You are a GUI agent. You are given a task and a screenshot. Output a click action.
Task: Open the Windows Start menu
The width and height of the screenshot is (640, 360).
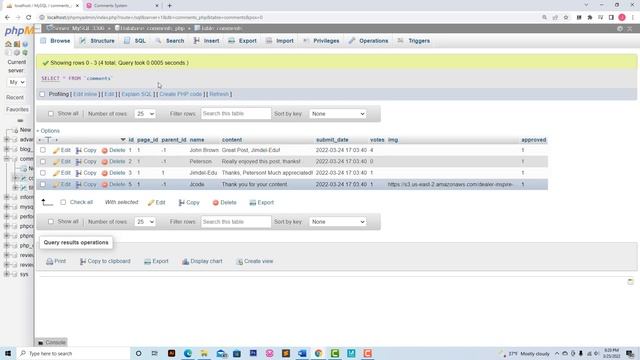click(8, 353)
